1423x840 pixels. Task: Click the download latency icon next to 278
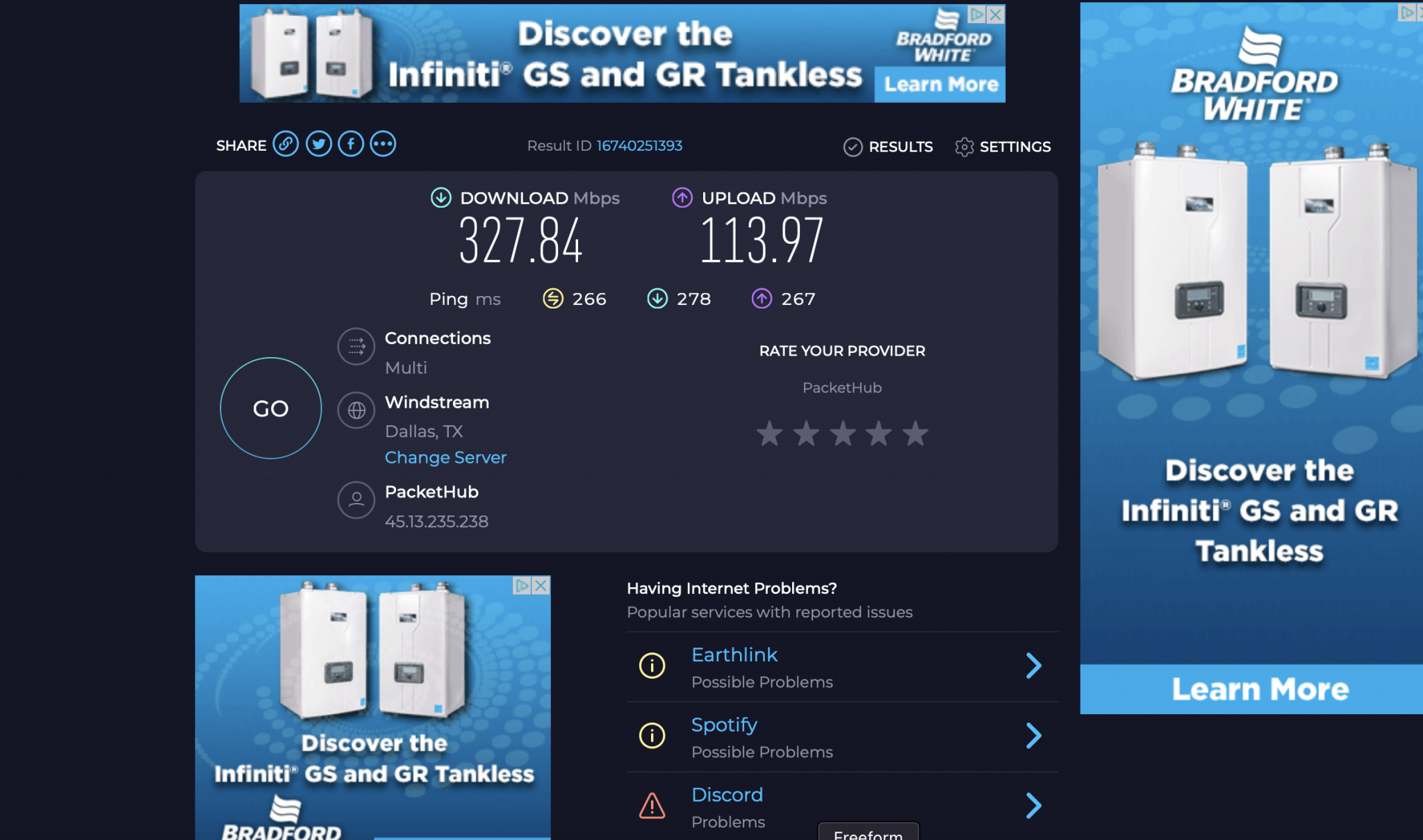(x=657, y=299)
